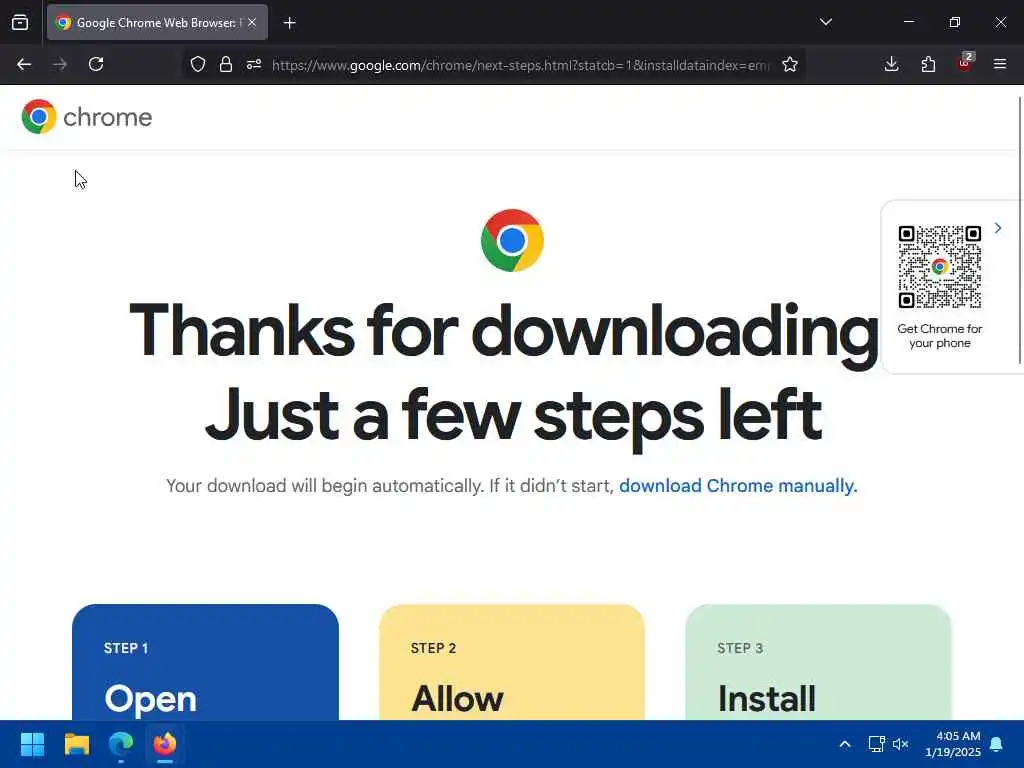Reload the current page
Screen dimensions: 1024x768
click(x=96, y=64)
